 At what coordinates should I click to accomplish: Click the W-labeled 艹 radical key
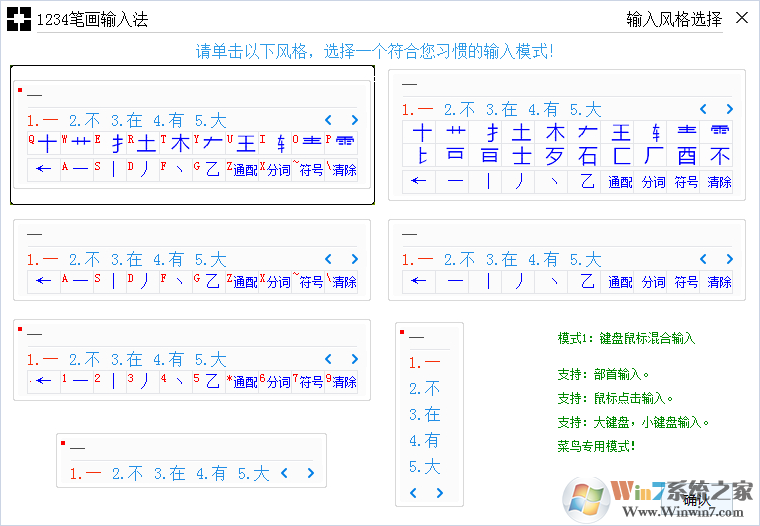tap(77, 143)
